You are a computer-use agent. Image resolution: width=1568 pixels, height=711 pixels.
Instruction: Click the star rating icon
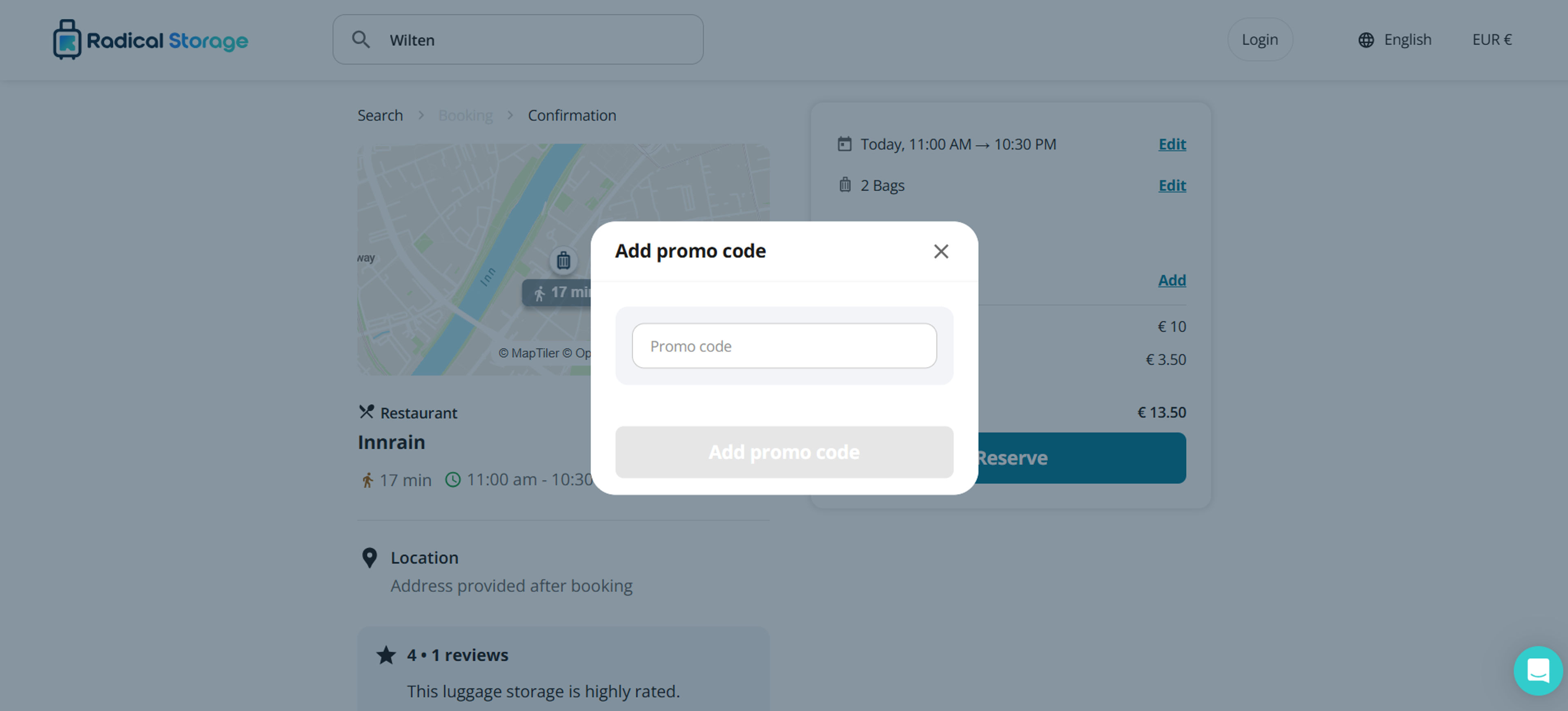[x=386, y=655]
